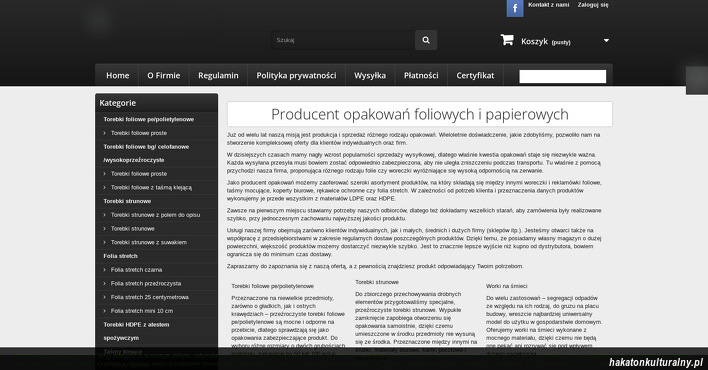The height and width of the screenshot is (370, 708).
Task: Select the main Torebki strunowe category
Action: [127, 201]
